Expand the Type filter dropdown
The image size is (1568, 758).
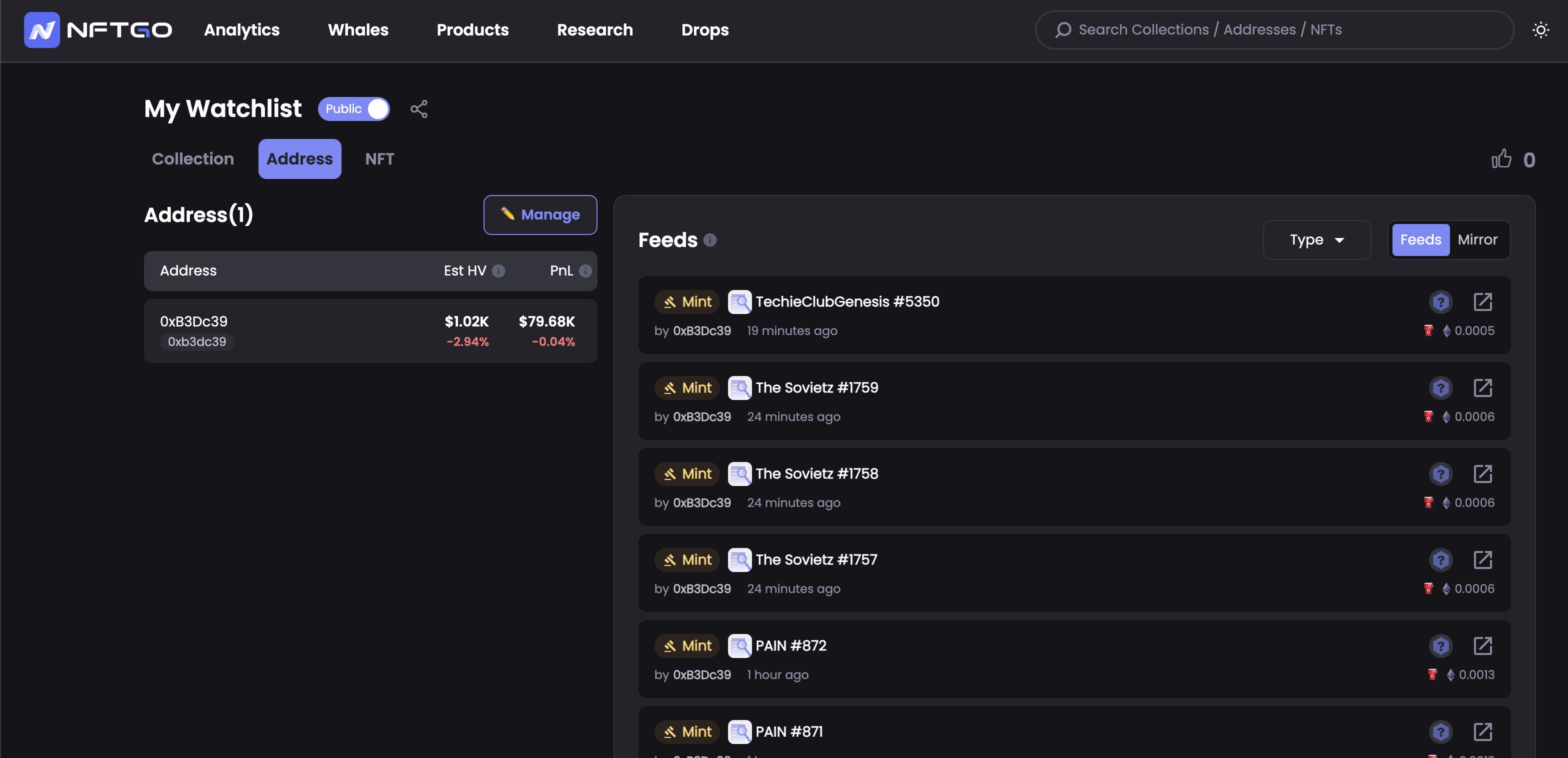coord(1316,240)
